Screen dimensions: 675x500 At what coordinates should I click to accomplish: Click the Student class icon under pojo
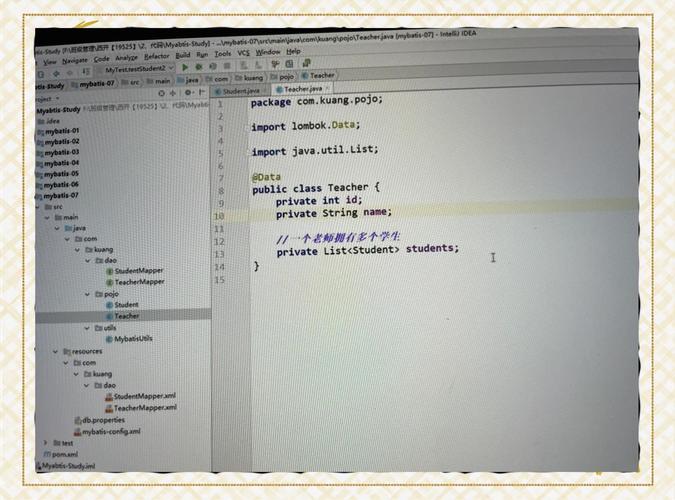pos(108,304)
